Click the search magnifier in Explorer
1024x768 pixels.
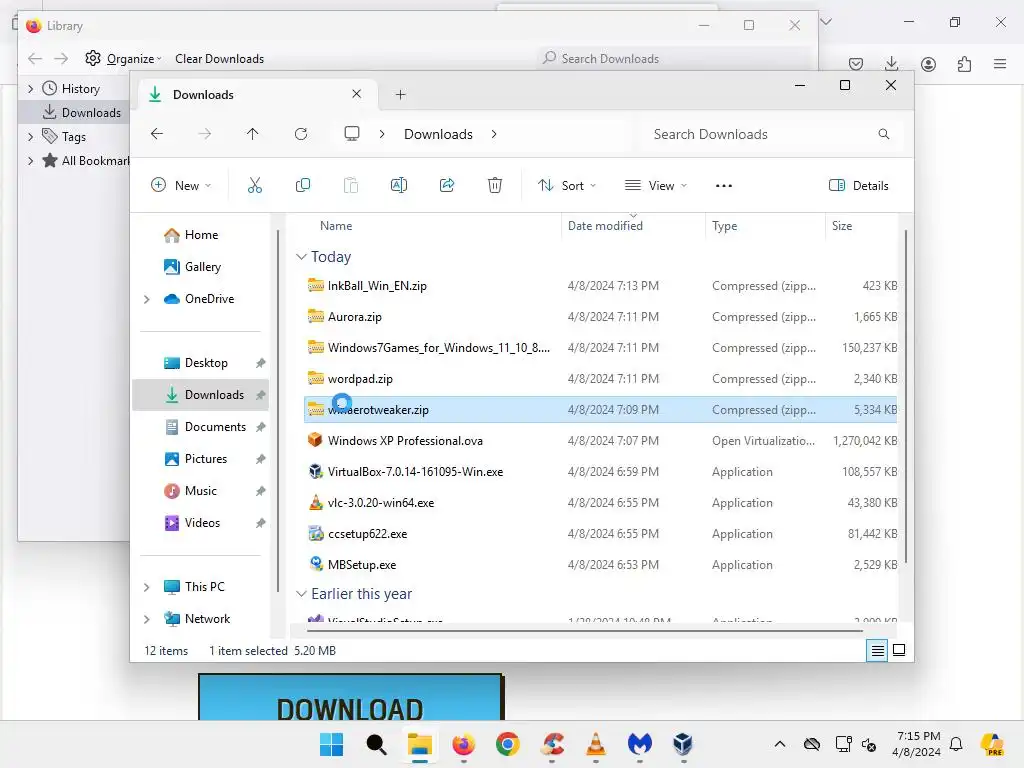884,134
